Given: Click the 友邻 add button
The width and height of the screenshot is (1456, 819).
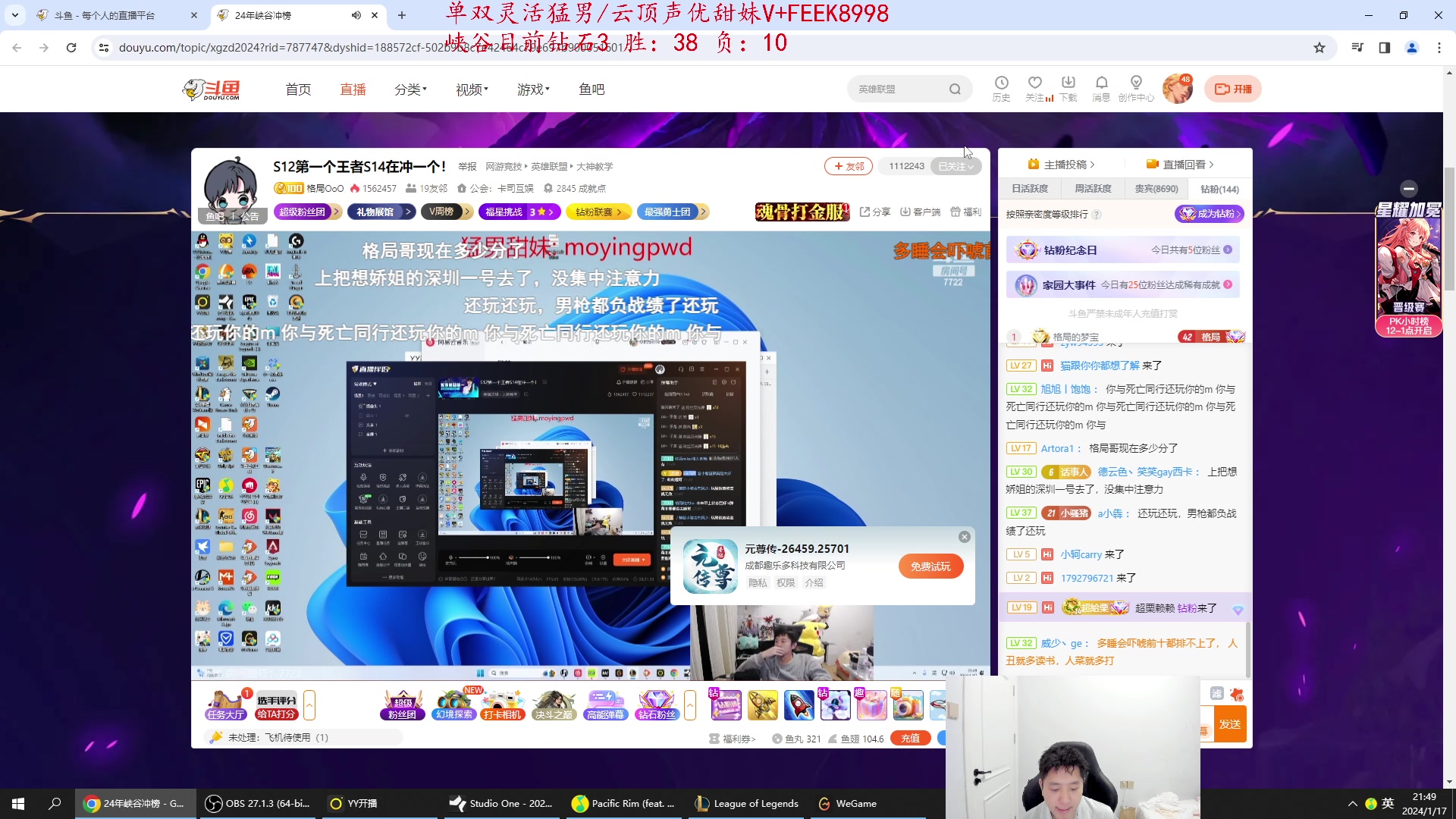Looking at the screenshot, I should [848, 166].
